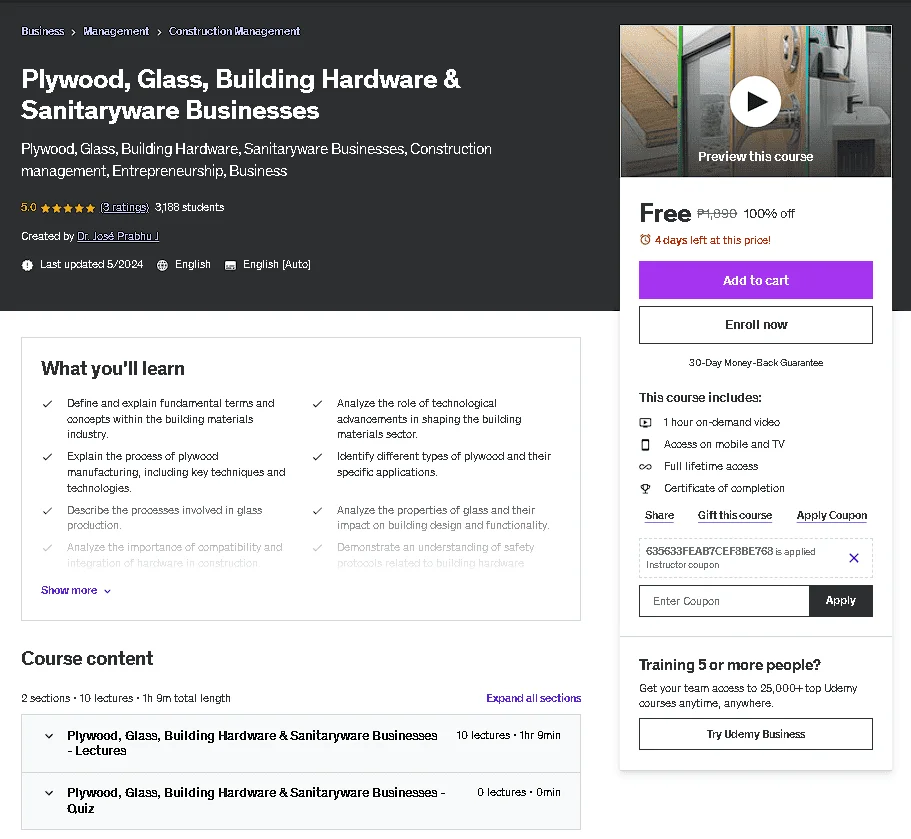Screen dimensions: 911x839
Task: Click the on-demand video icon in course includes
Action: [645, 422]
